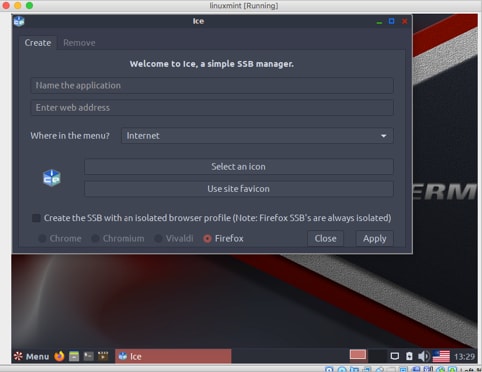Minimize the Ice window with green dash
Image resolution: width=482 pixels, height=372 pixels.
(x=379, y=22)
